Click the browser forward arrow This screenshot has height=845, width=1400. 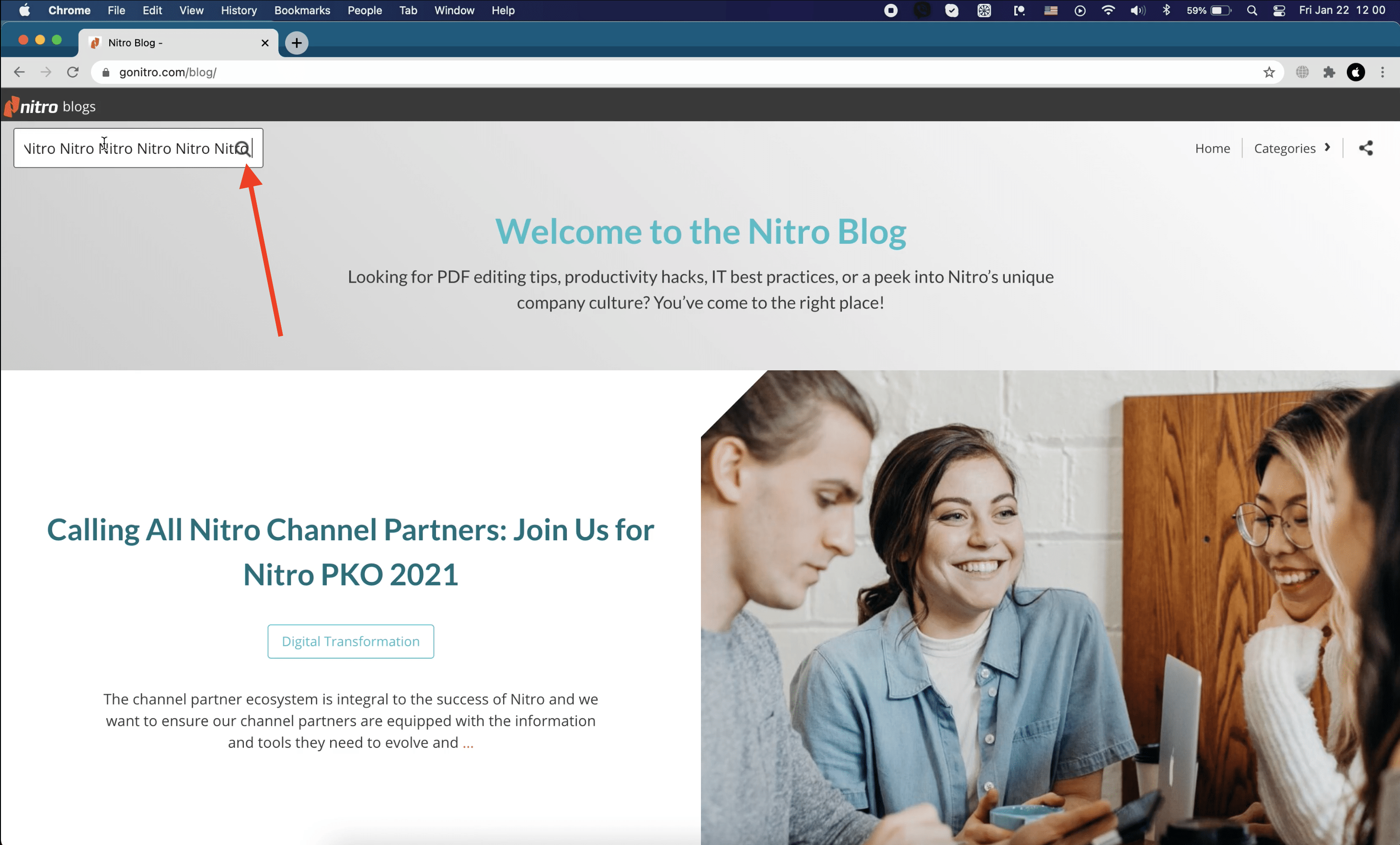pyautogui.click(x=46, y=72)
